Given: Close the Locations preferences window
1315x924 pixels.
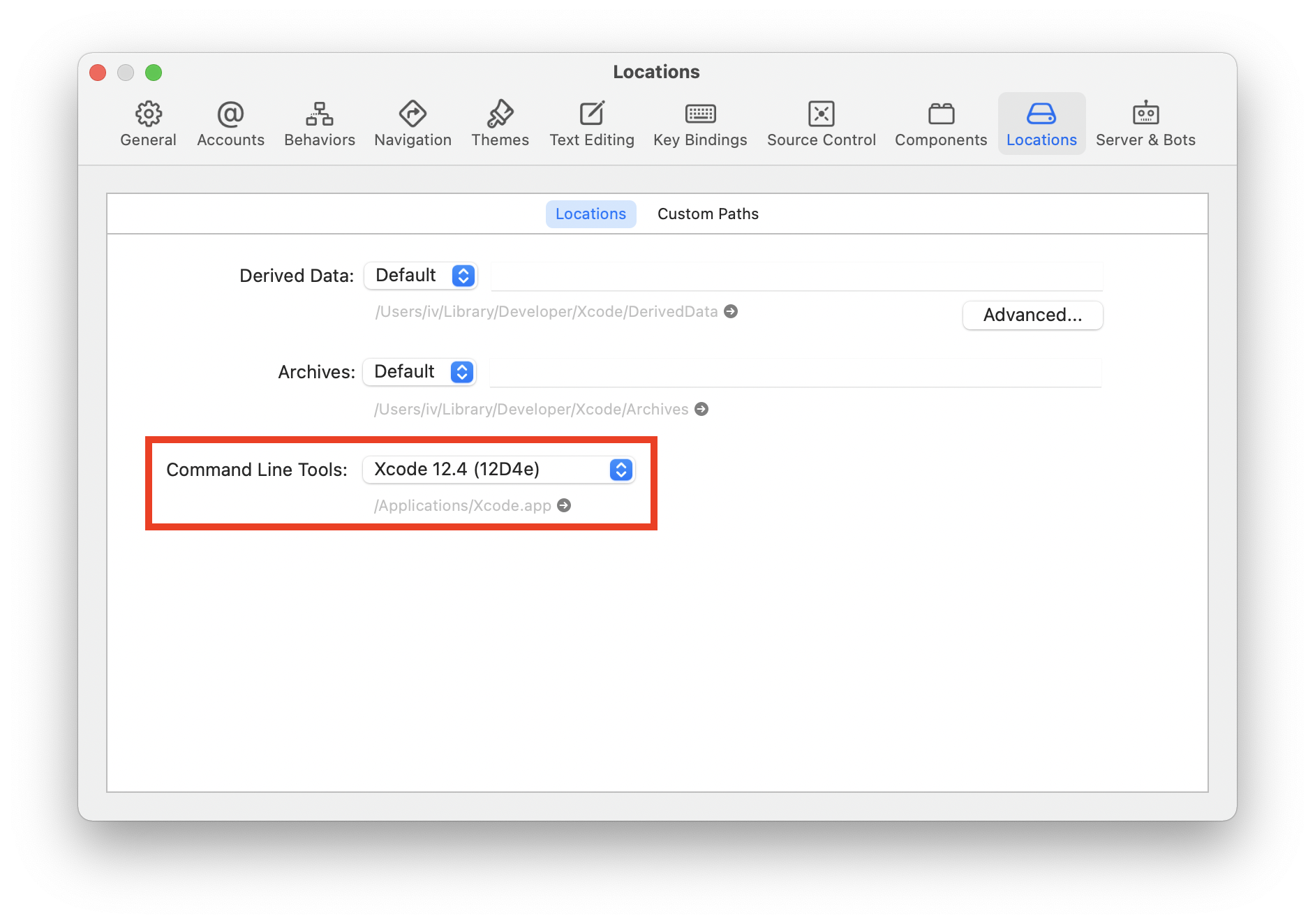Looking at the screenshot, I should (98, 73).
